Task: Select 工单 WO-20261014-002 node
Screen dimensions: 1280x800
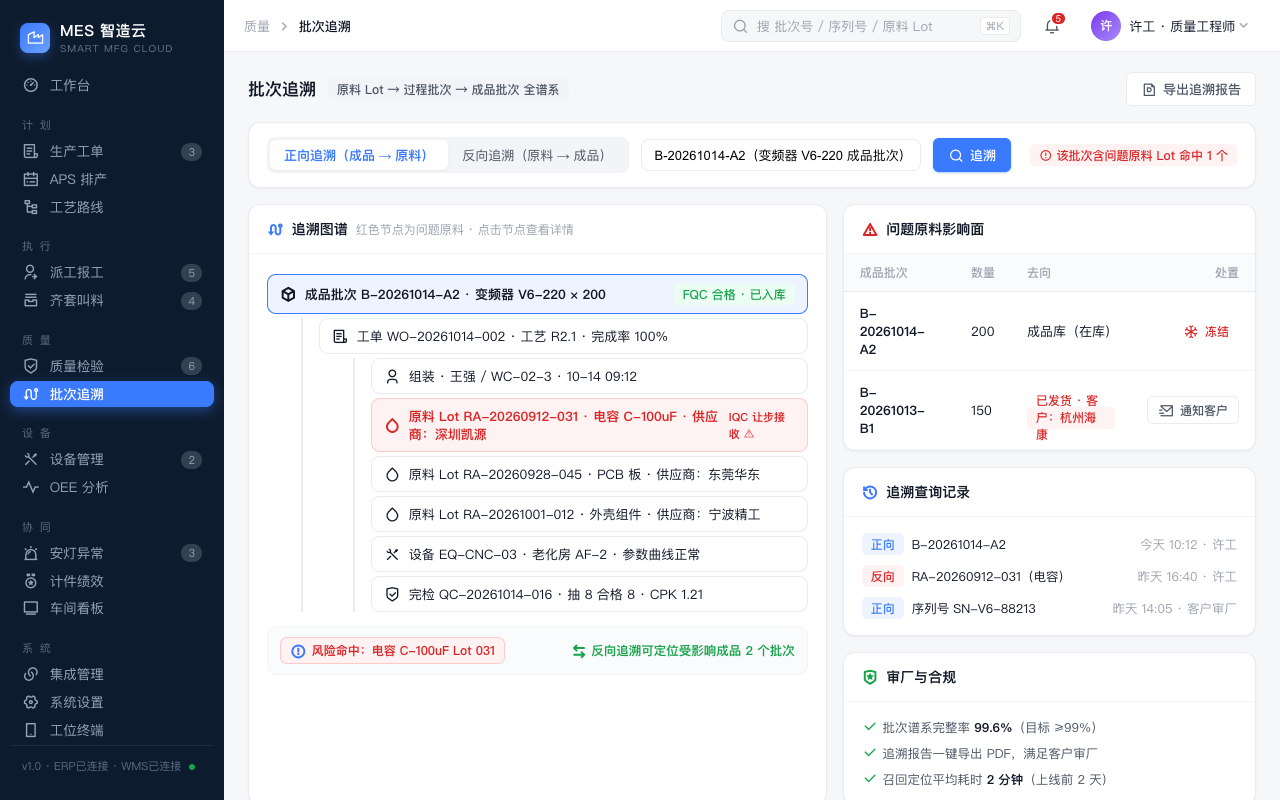Action: 563,336
